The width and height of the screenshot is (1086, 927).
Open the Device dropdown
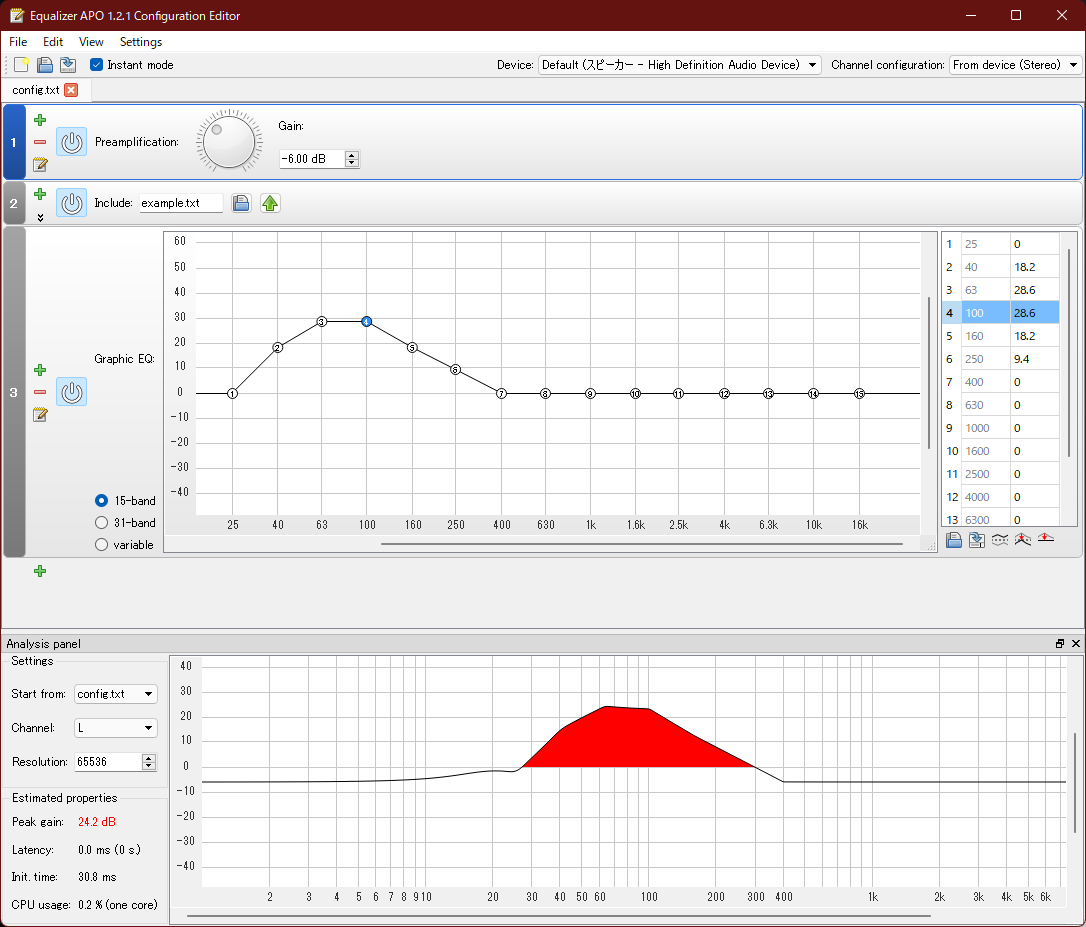pos(679,65)
